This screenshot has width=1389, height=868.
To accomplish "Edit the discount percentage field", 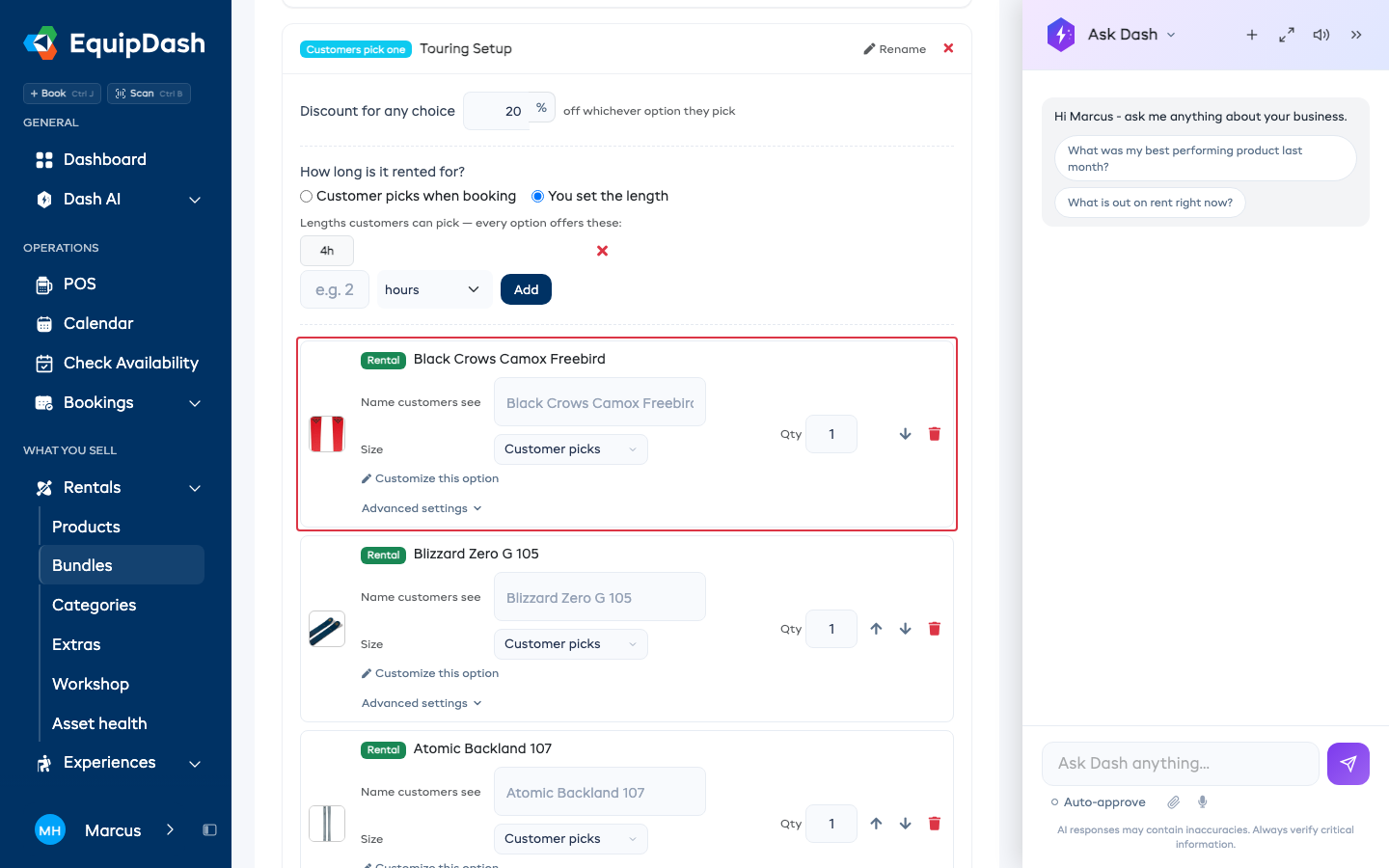I will pos(497,111).
